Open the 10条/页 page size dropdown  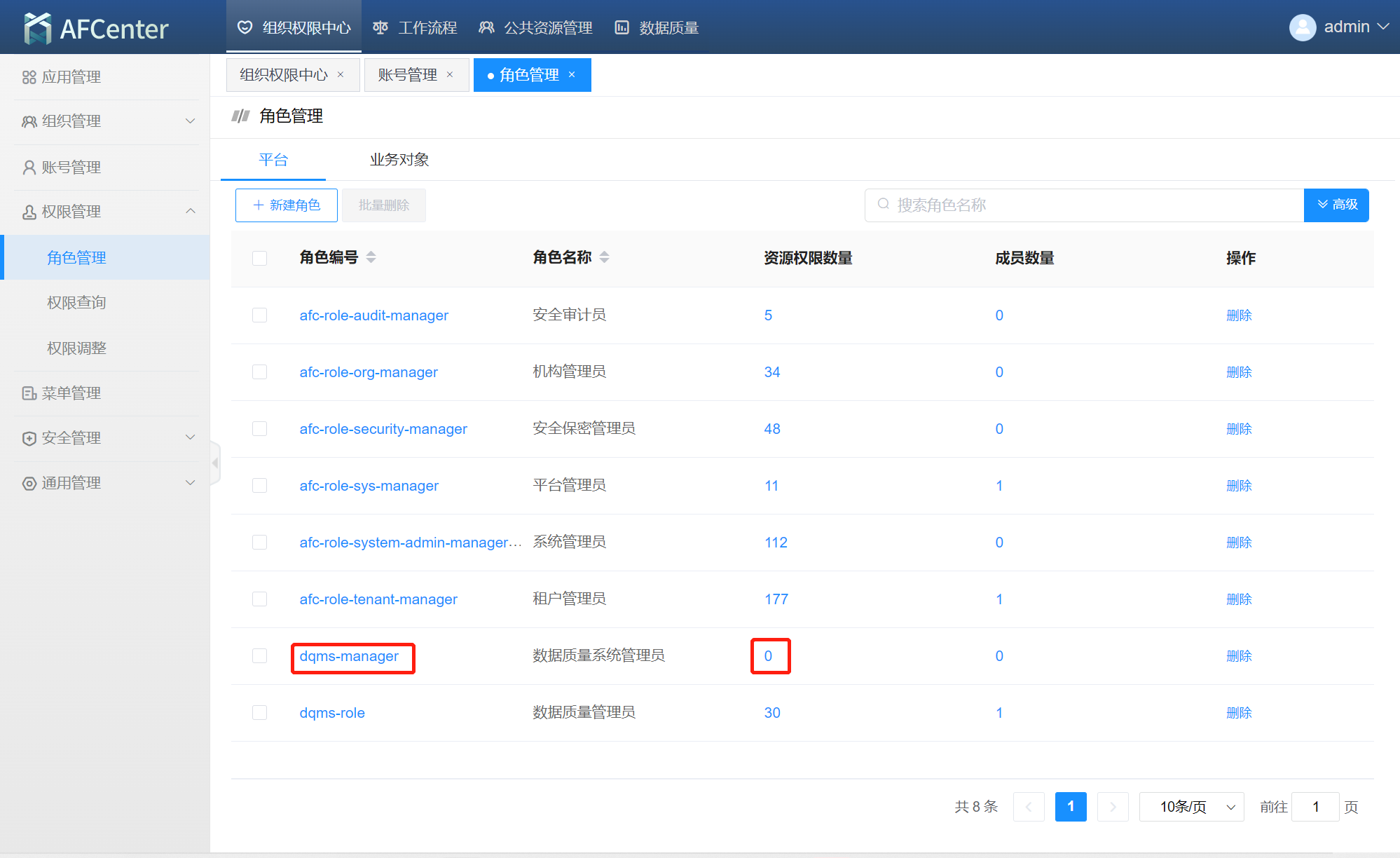[1191, 807]
